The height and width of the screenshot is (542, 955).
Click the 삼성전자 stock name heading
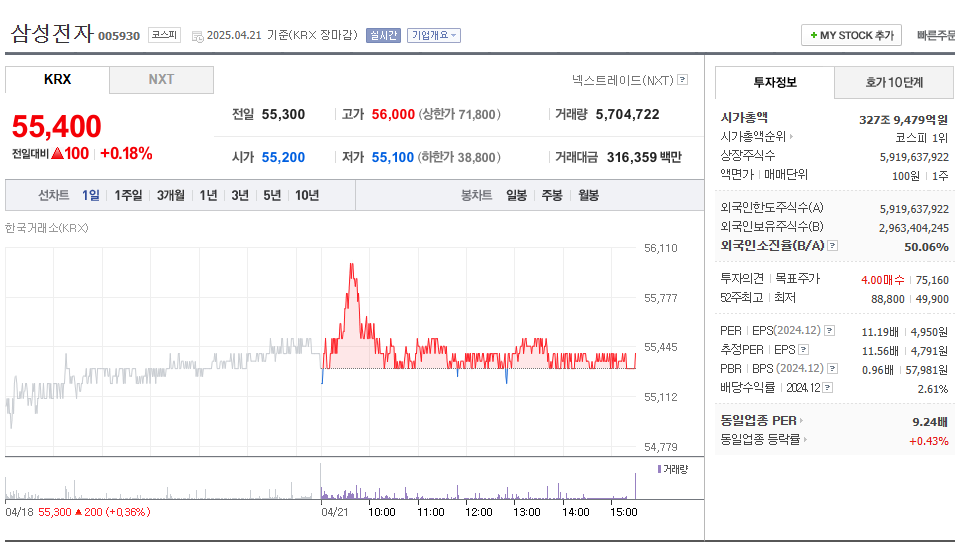[x=52, y=33]
